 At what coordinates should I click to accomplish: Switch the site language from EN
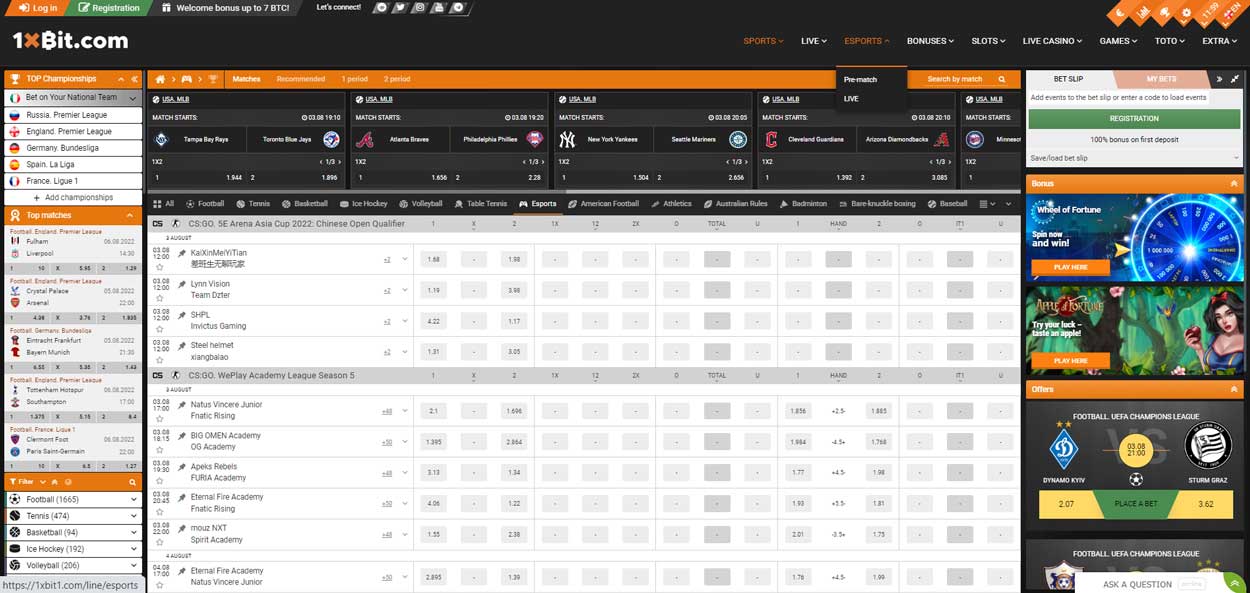tap(1231, 11)
